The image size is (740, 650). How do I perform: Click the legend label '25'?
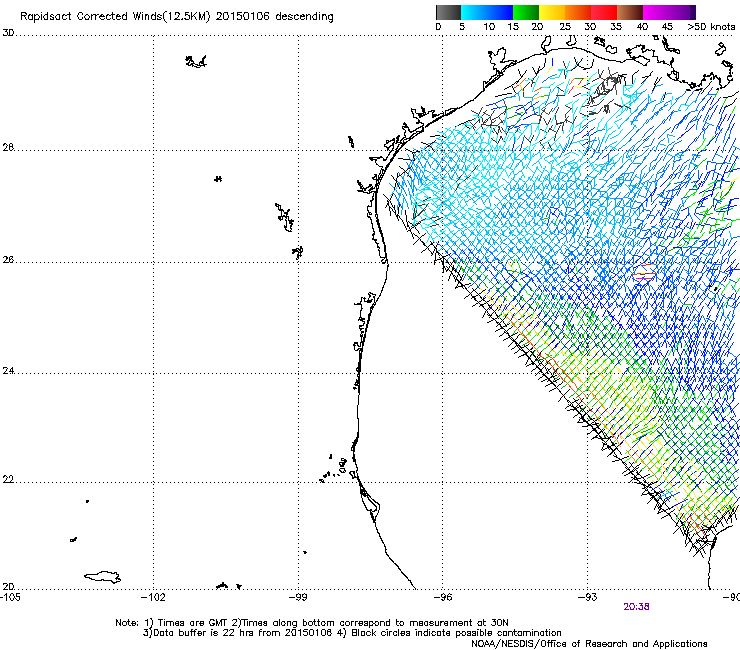coord(565,26)
